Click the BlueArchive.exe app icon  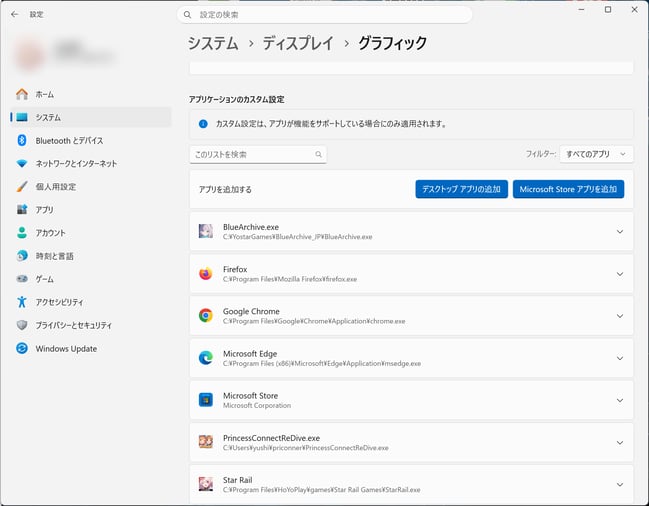[206, 231]
